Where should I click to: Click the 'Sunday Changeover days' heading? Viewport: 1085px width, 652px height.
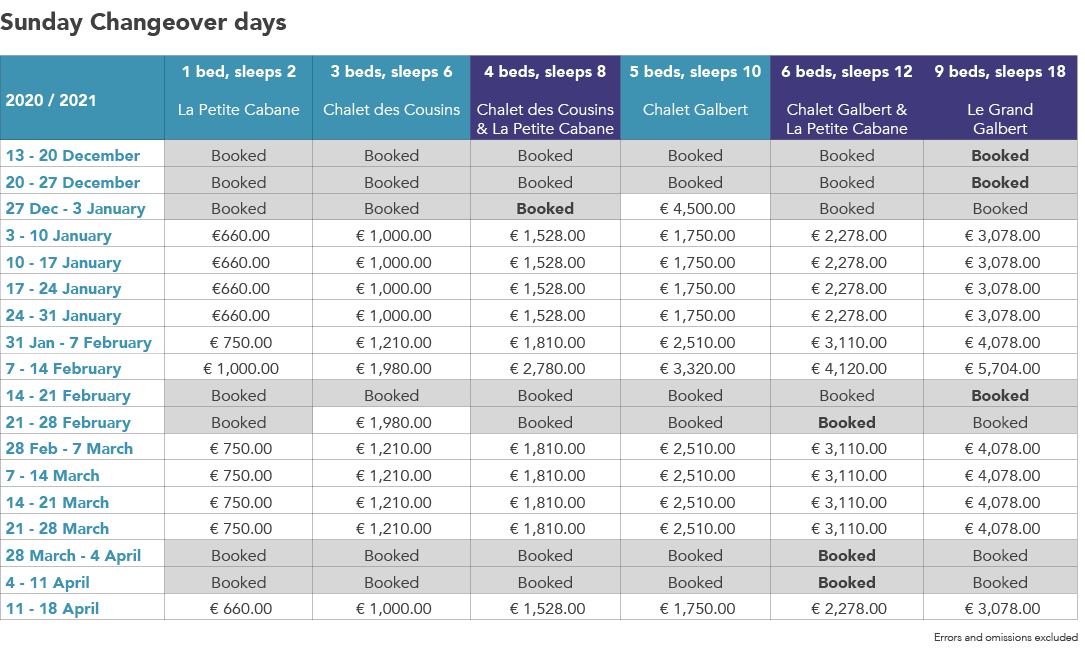pyautogui.click(x=143, y=22)
